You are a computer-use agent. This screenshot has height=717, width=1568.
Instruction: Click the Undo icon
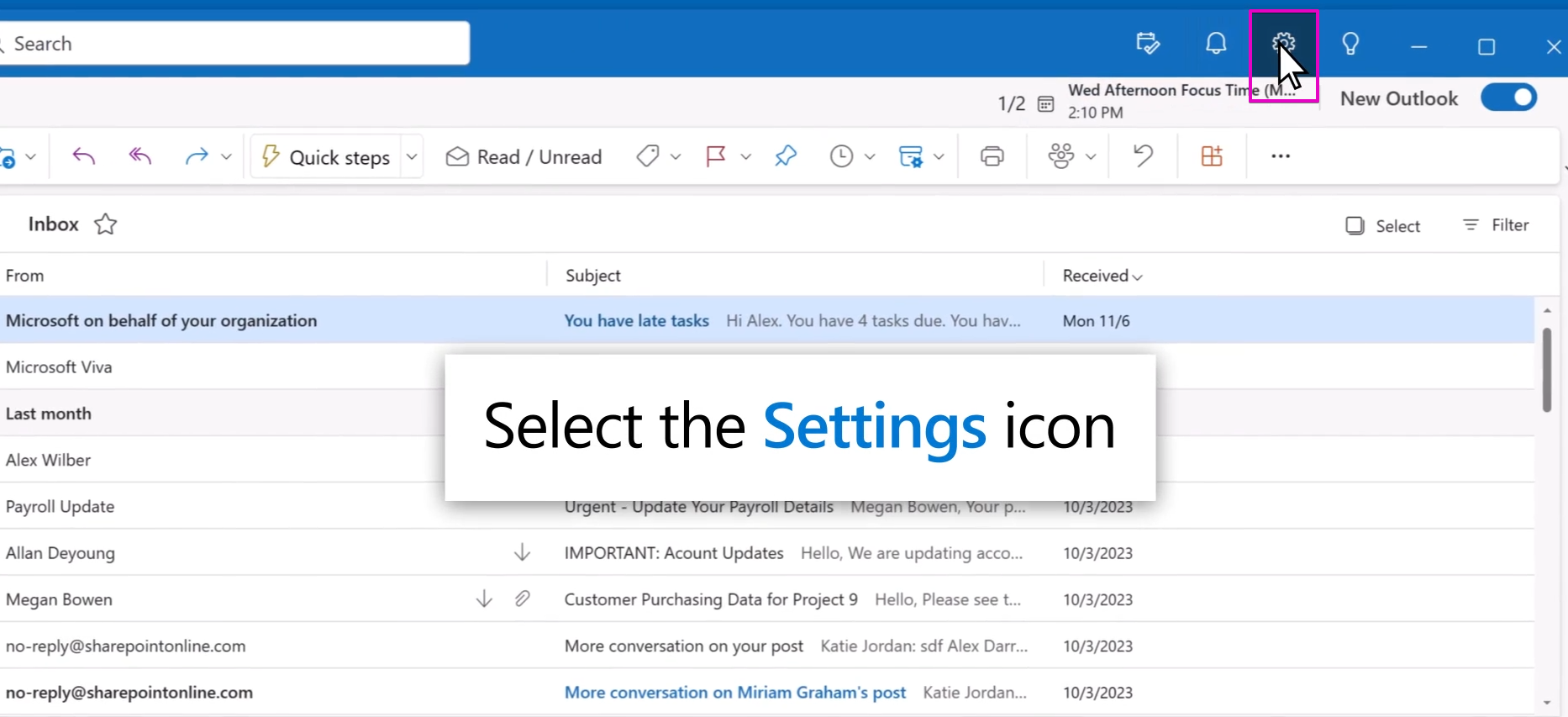point(1143,156)
